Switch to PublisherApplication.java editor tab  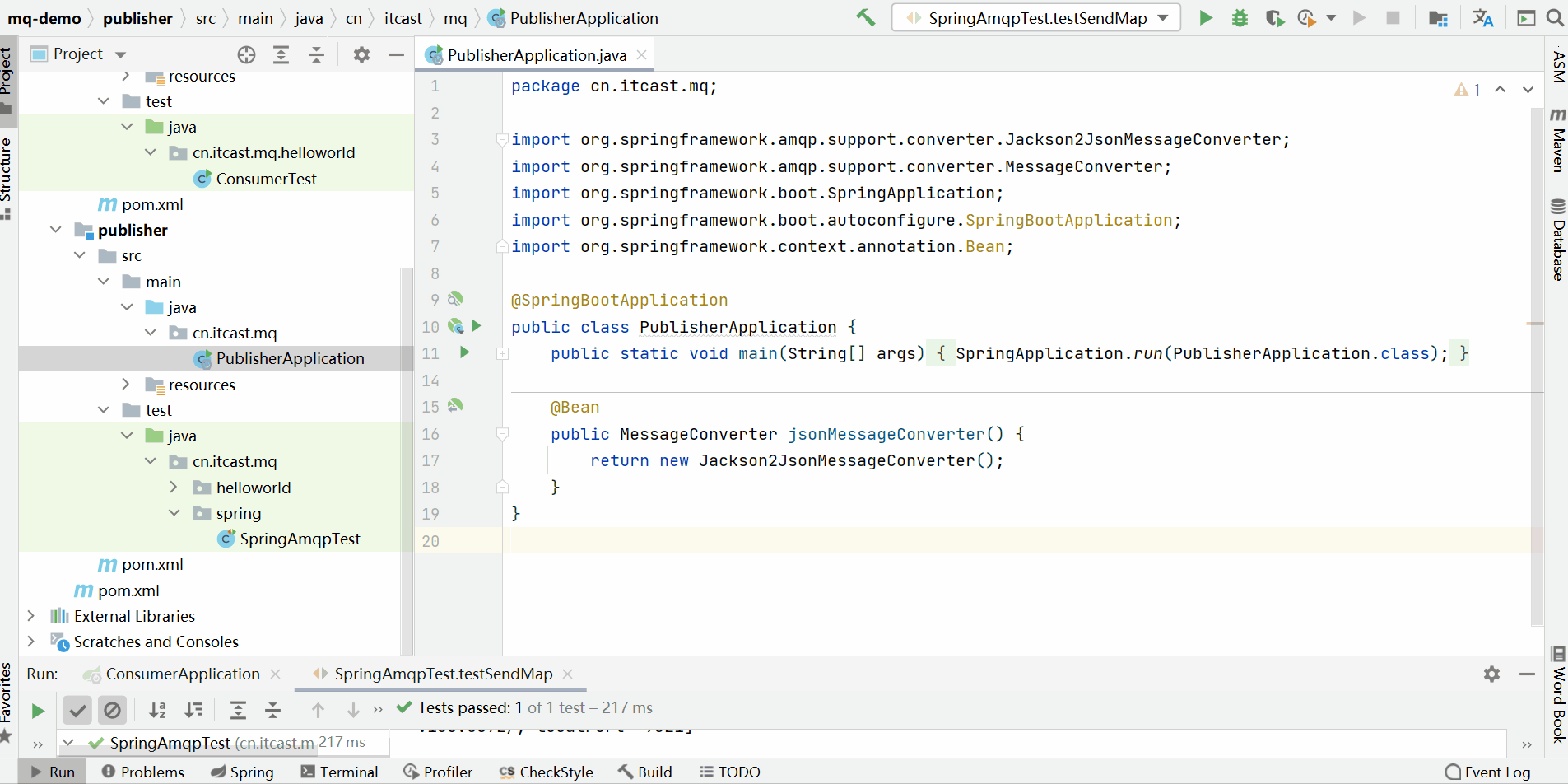point(536,55)
